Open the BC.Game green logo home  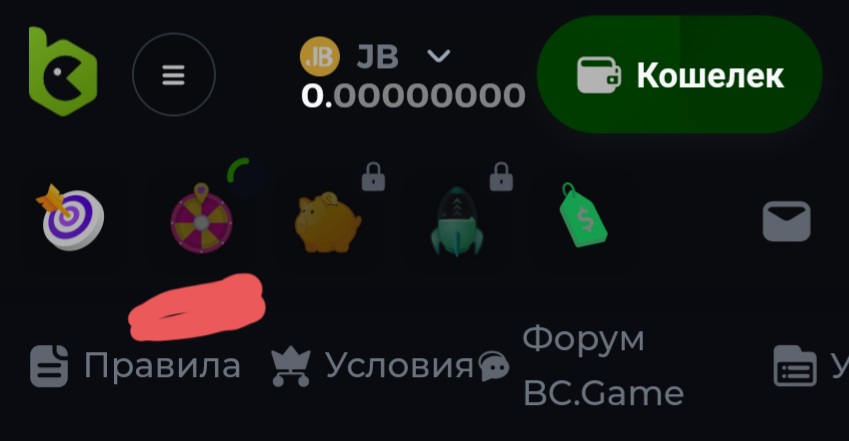pos(63,72)
